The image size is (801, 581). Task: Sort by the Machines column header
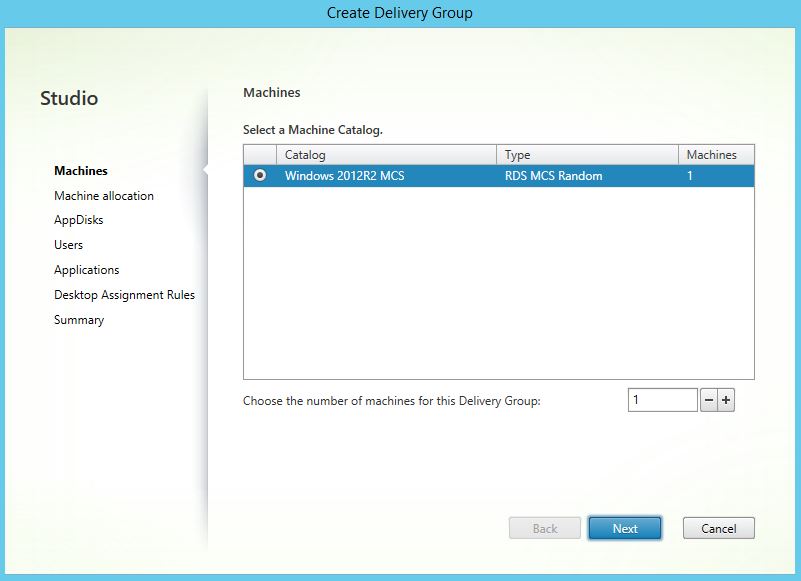(715, 155)
